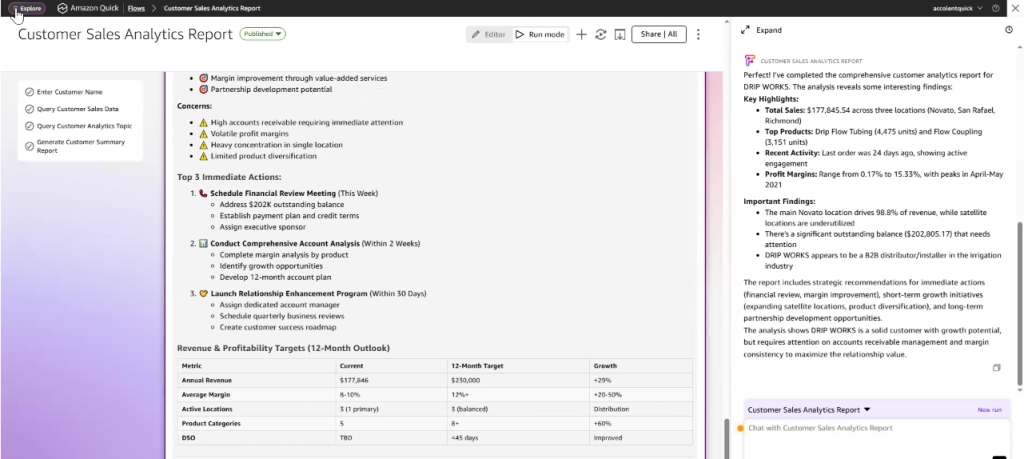
Task: Select the Query Customer Sales Data step
Action: pos(77,109)
